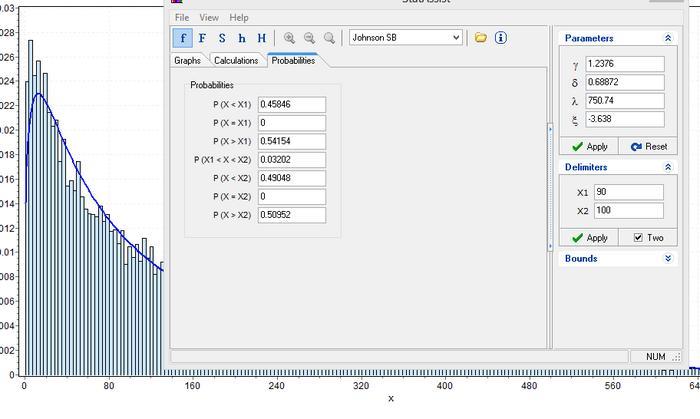Collapse the Parameters panel
This screenshot has width=700, height=419.
[668, 38]
